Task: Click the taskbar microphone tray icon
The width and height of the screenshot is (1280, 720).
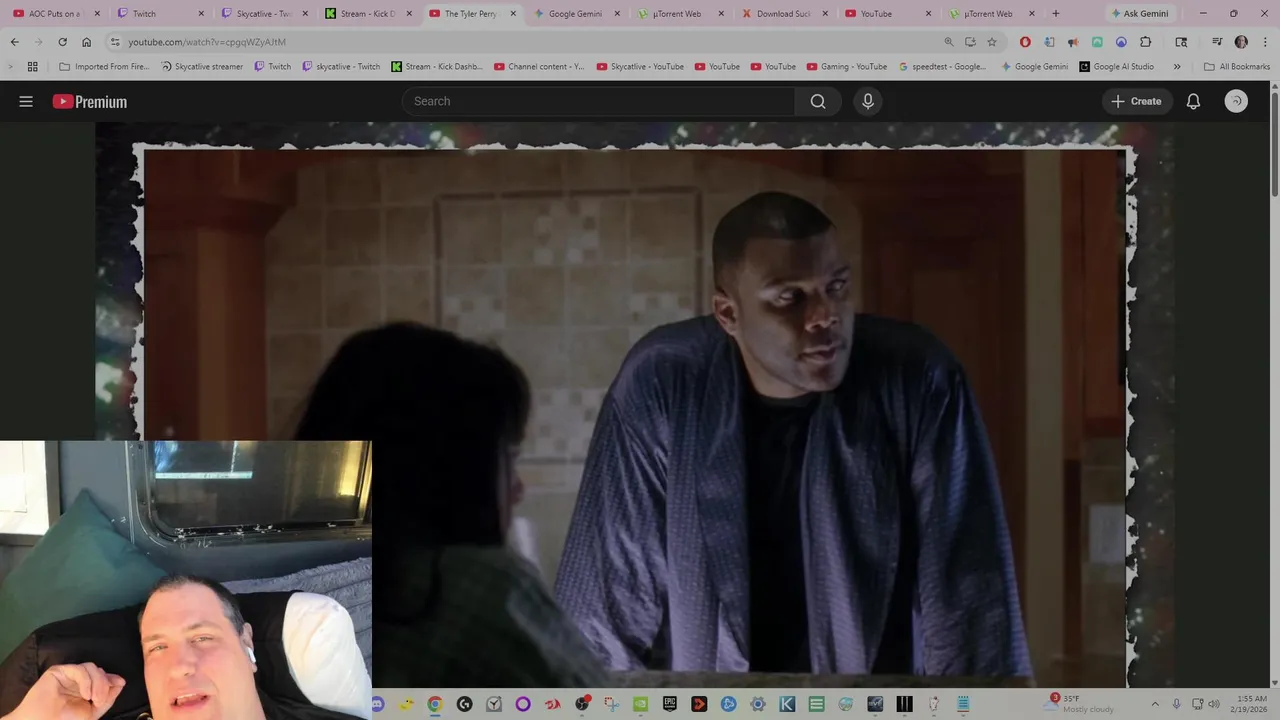Action: tap(1176, 704)
